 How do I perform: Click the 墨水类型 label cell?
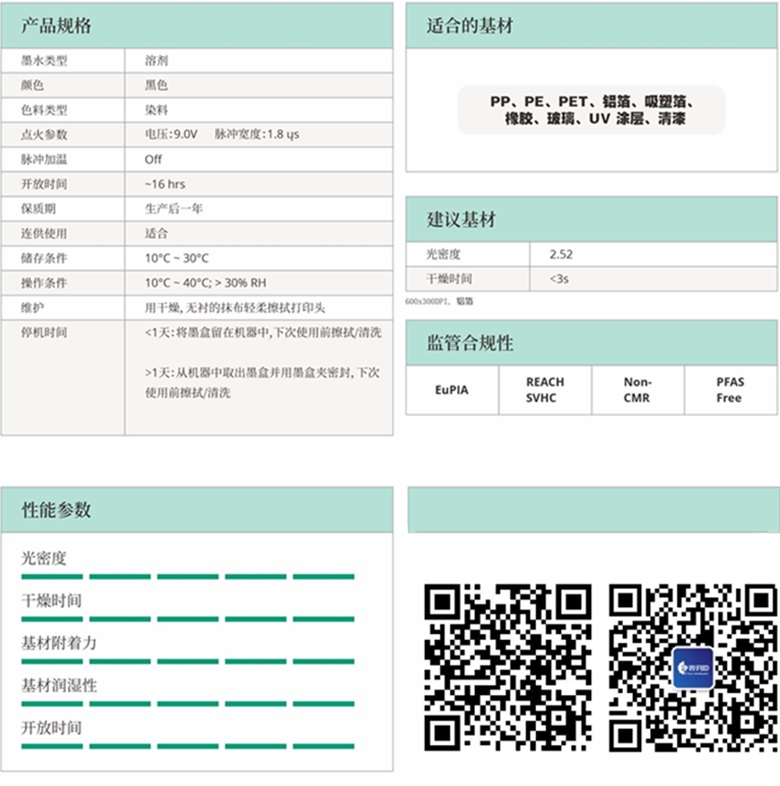[x=63, y=61]
